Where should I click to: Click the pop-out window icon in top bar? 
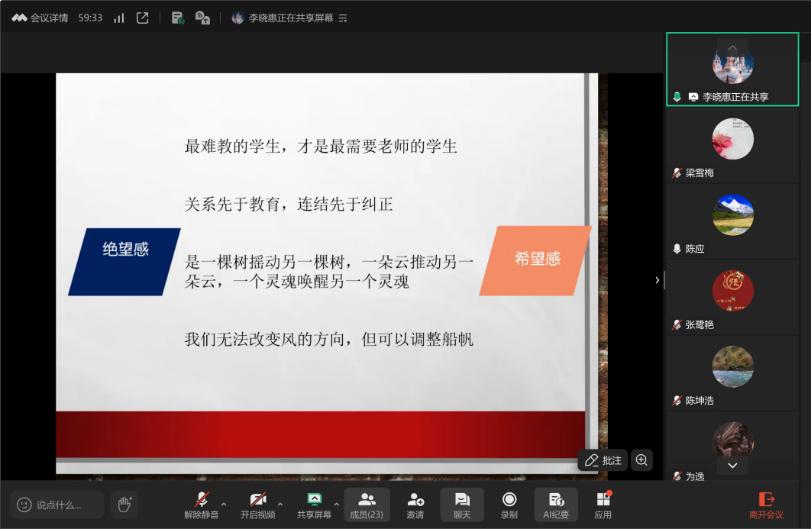point(143,18)
